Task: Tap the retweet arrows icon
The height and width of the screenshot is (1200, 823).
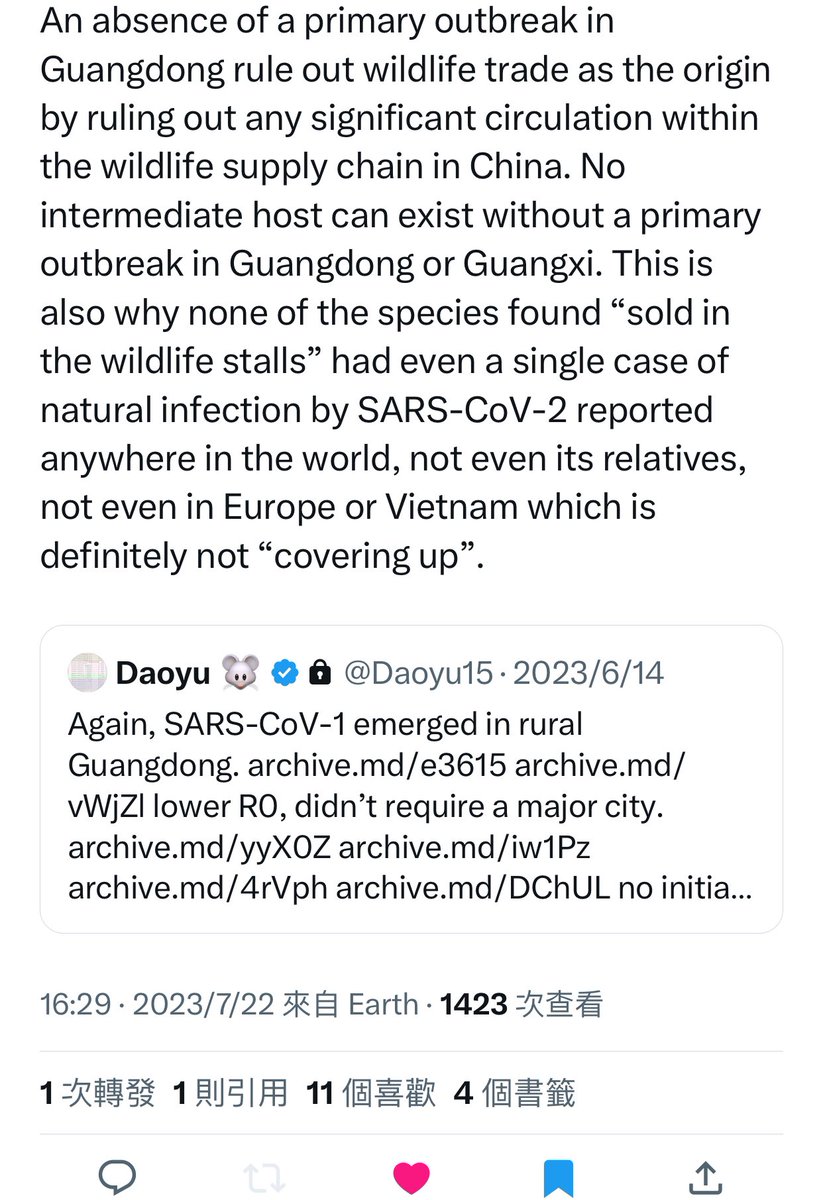Action: point(264,1176)
